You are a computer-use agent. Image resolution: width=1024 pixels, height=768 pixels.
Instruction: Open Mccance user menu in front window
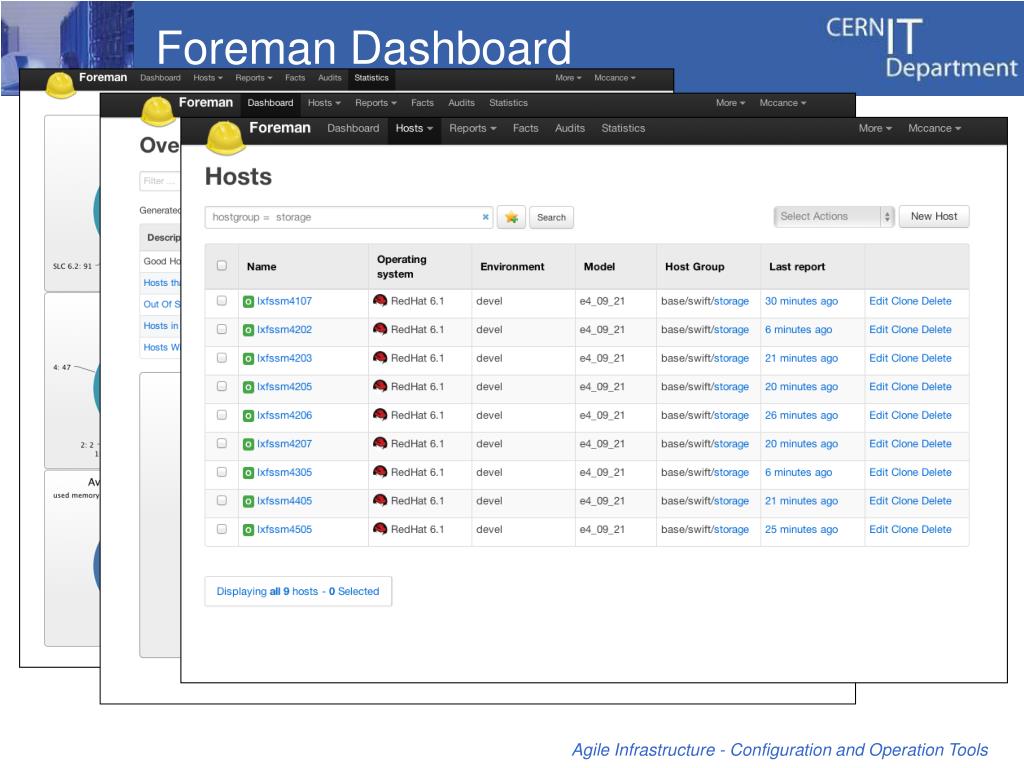[x=935, y=129]
